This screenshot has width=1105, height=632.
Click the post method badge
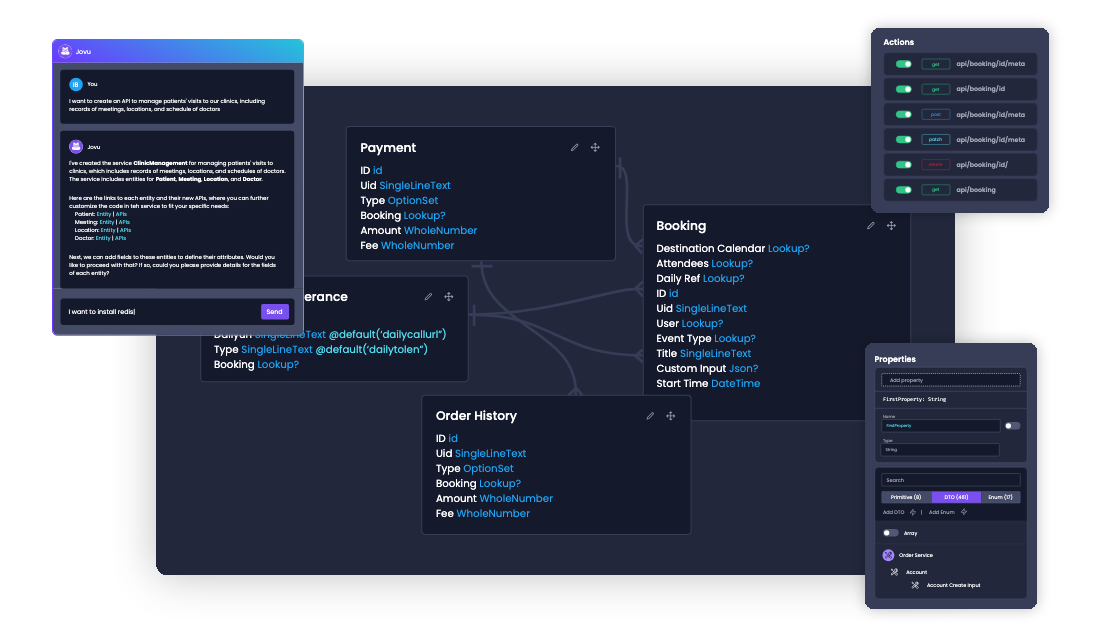point(935,114)
